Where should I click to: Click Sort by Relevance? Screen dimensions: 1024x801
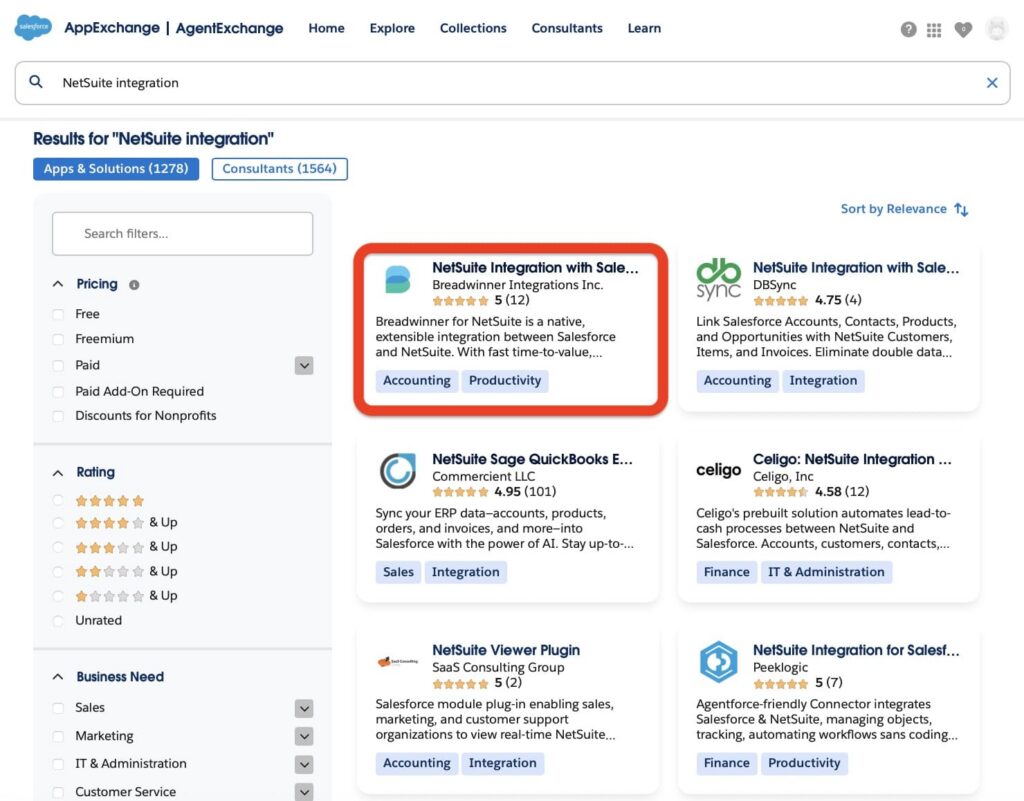[895, 209]
